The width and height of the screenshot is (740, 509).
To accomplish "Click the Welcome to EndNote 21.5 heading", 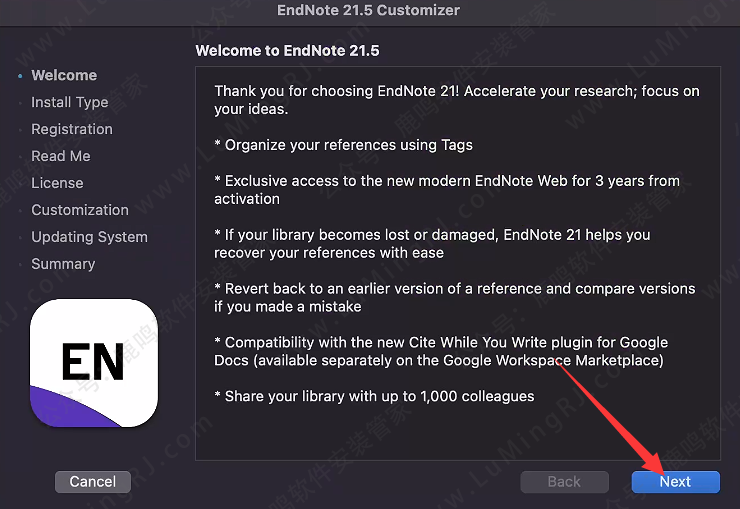I will (287, 50).
